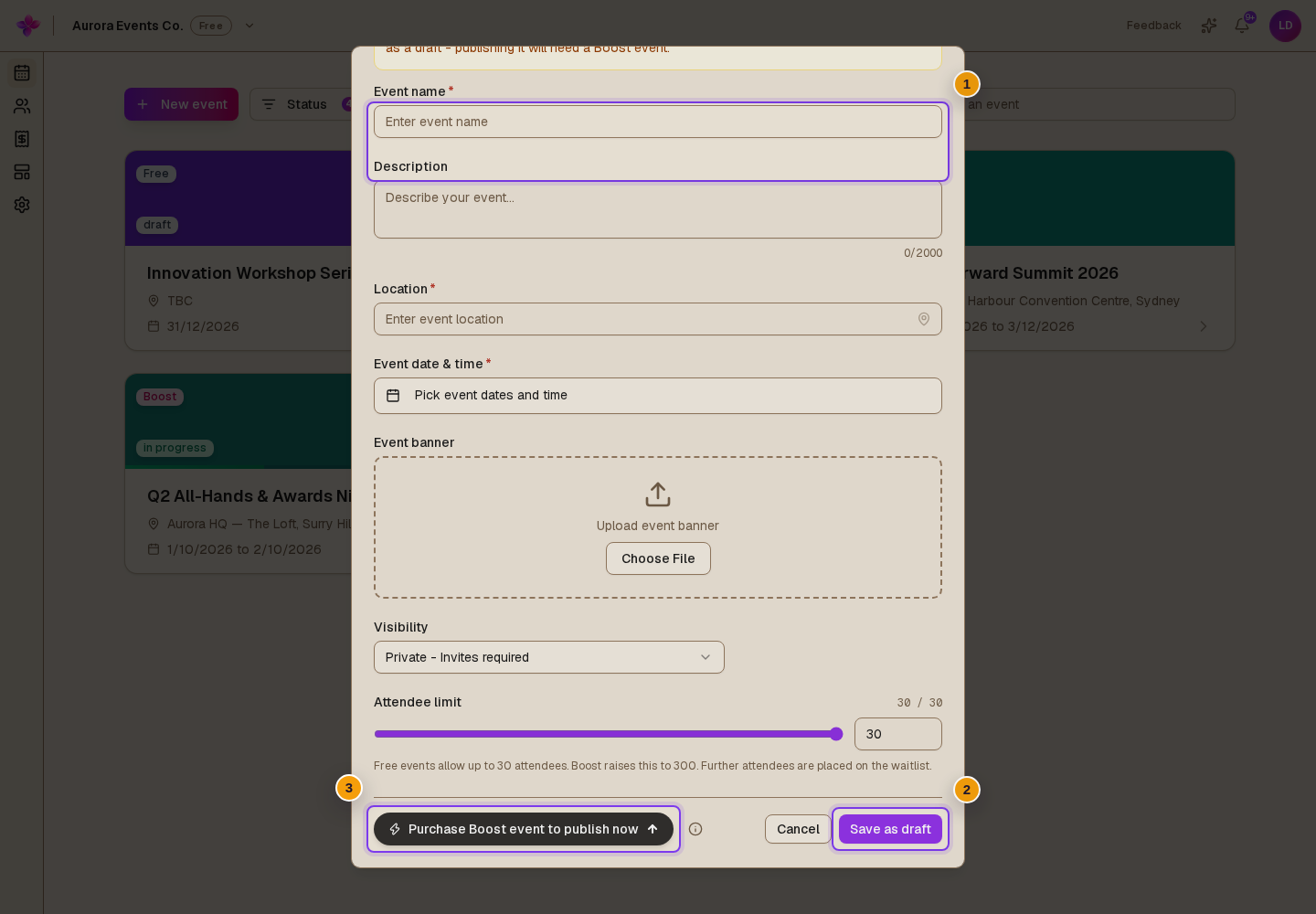
Task: Click Purchase Boost event to publish now
Action: pos(524,829)
